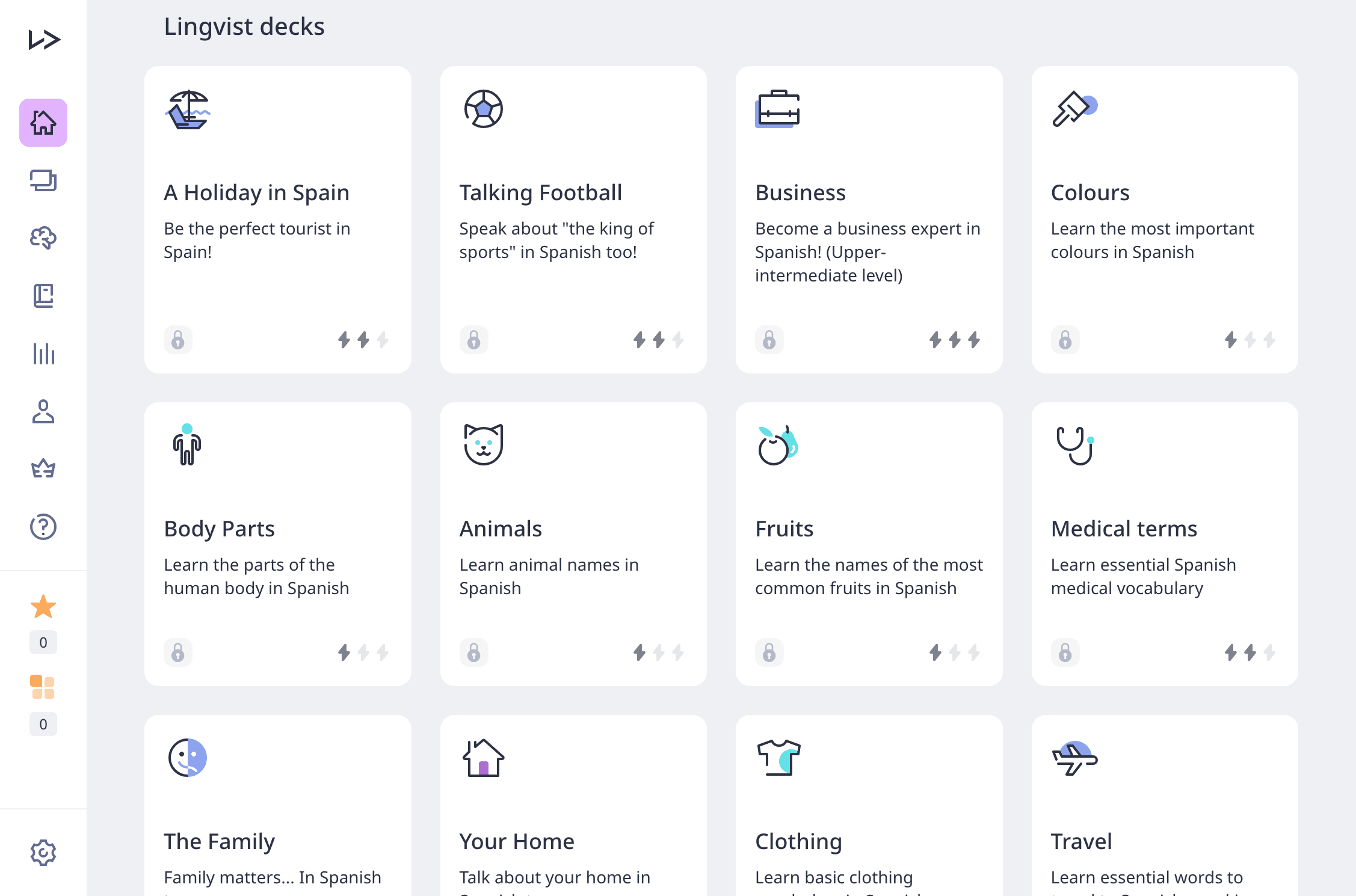
Task: Open the Brain/AI learning icon
Action: (43, 238)
